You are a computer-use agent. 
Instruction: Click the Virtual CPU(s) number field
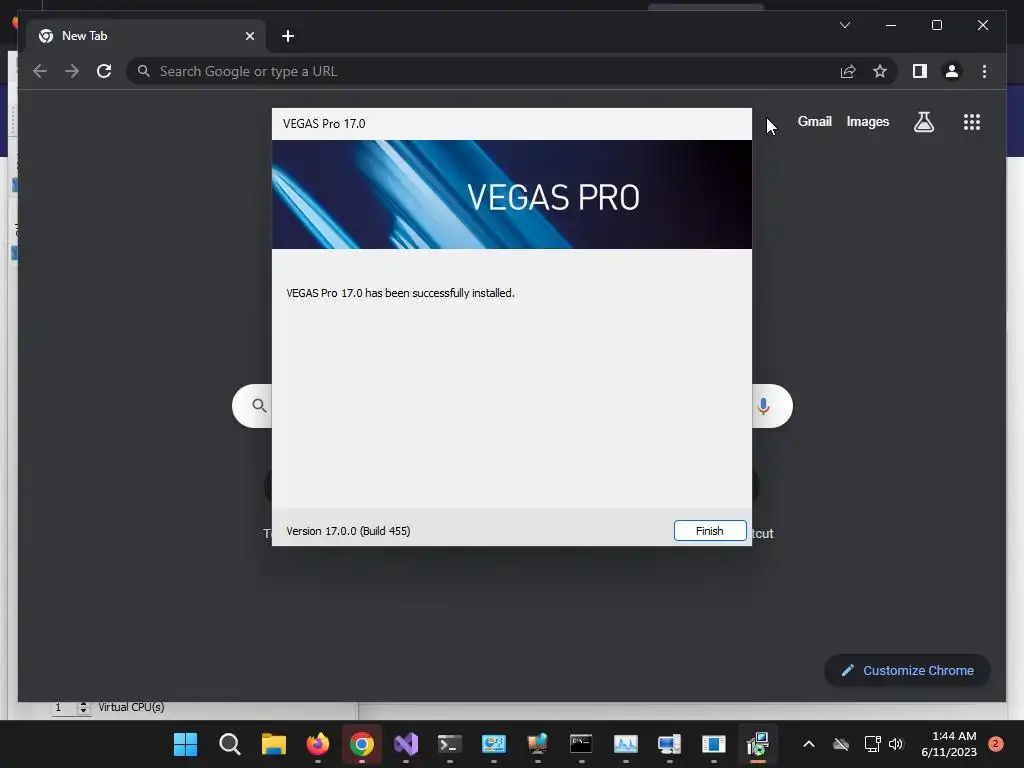click(63, 707)
